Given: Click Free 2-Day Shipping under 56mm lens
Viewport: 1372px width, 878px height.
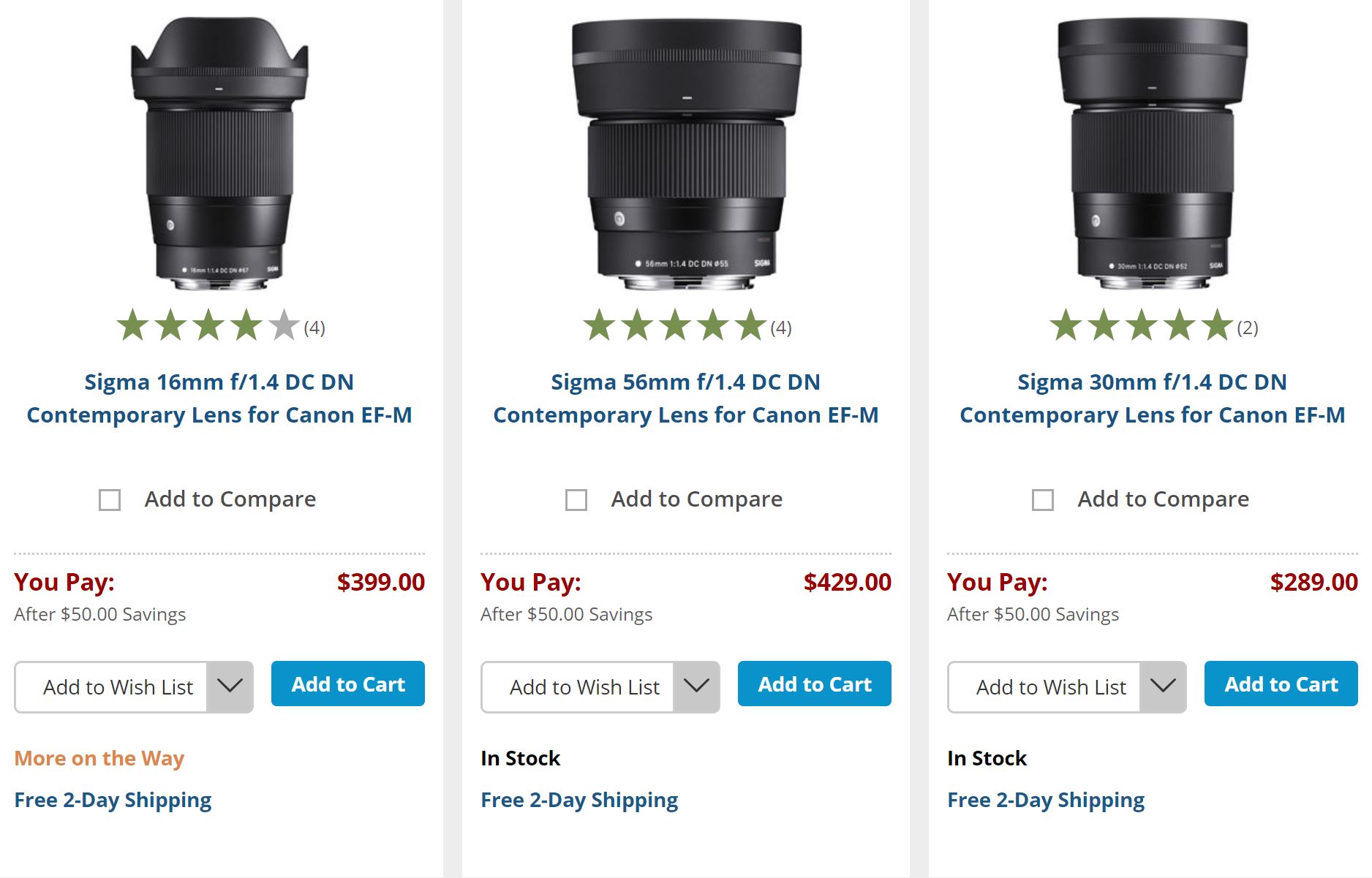Looking at the screenshot, I should 579,800.
